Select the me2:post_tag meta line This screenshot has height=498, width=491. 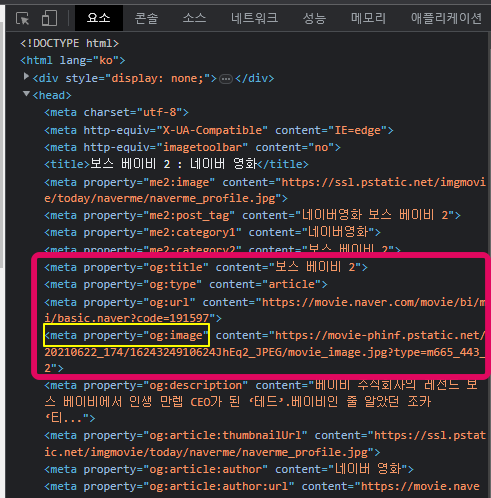tap(252, 215)
